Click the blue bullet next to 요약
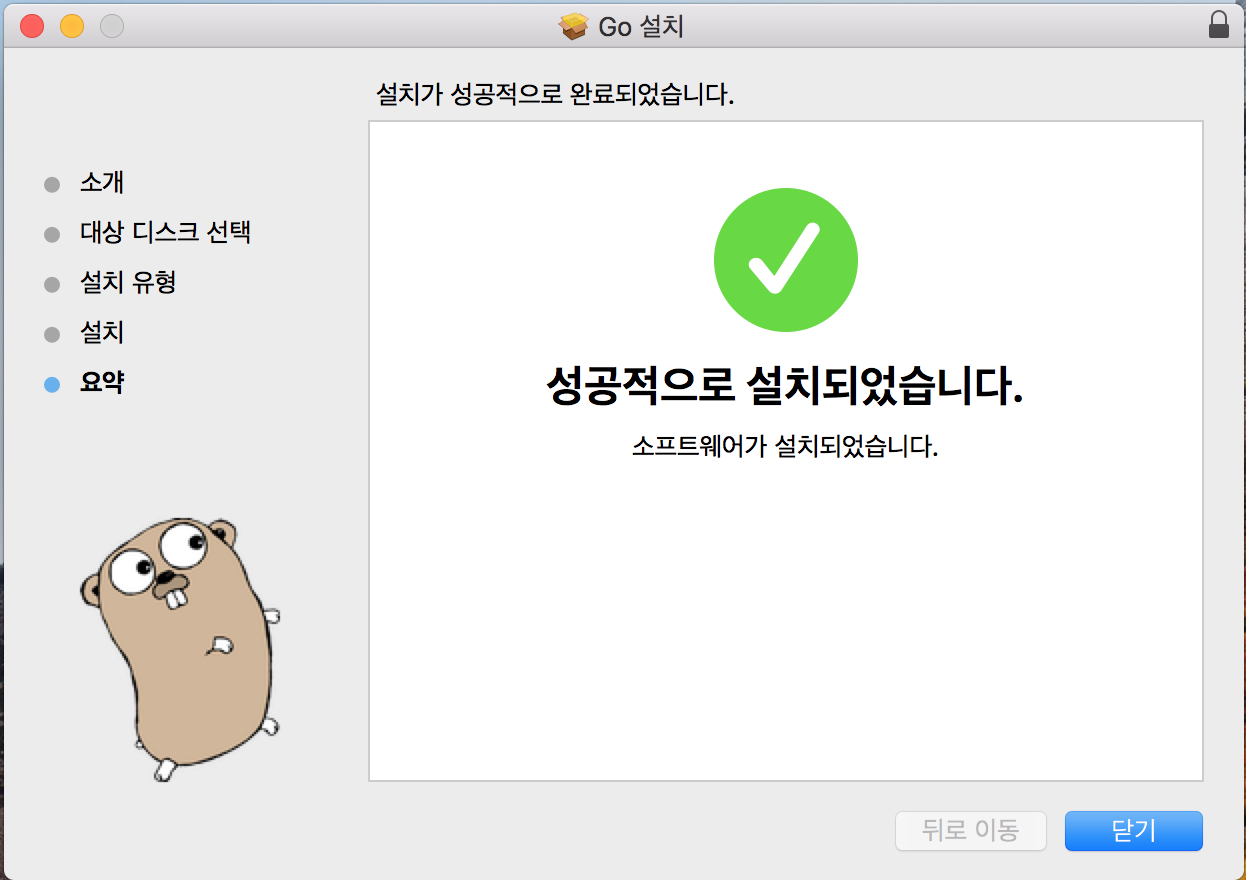Screen dimensions: 1246x880 [x=52, y=384]
